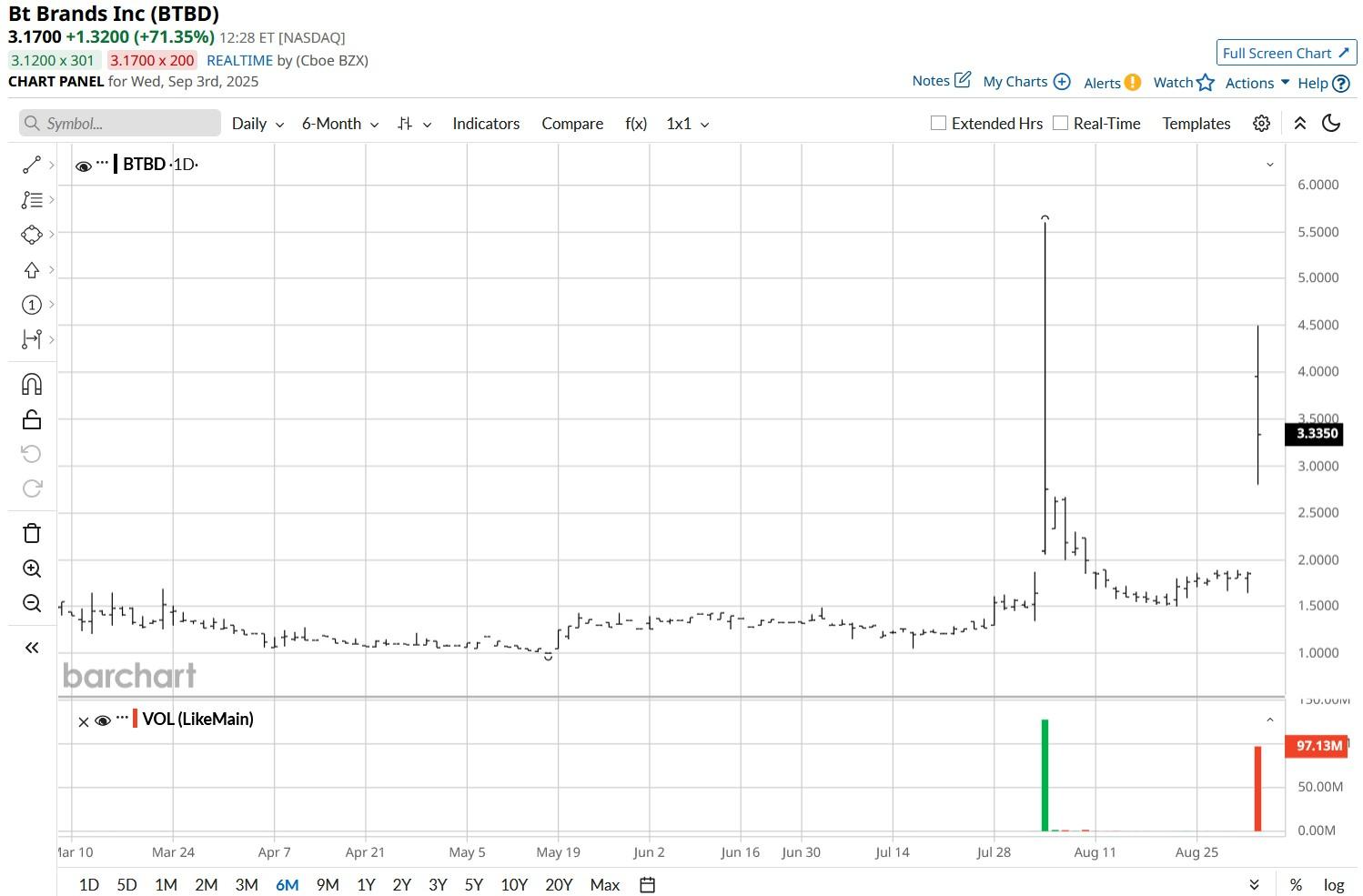Collapse main chart pane chevron
This screenshot has height=896, width=1363.
coord(1270,165)
